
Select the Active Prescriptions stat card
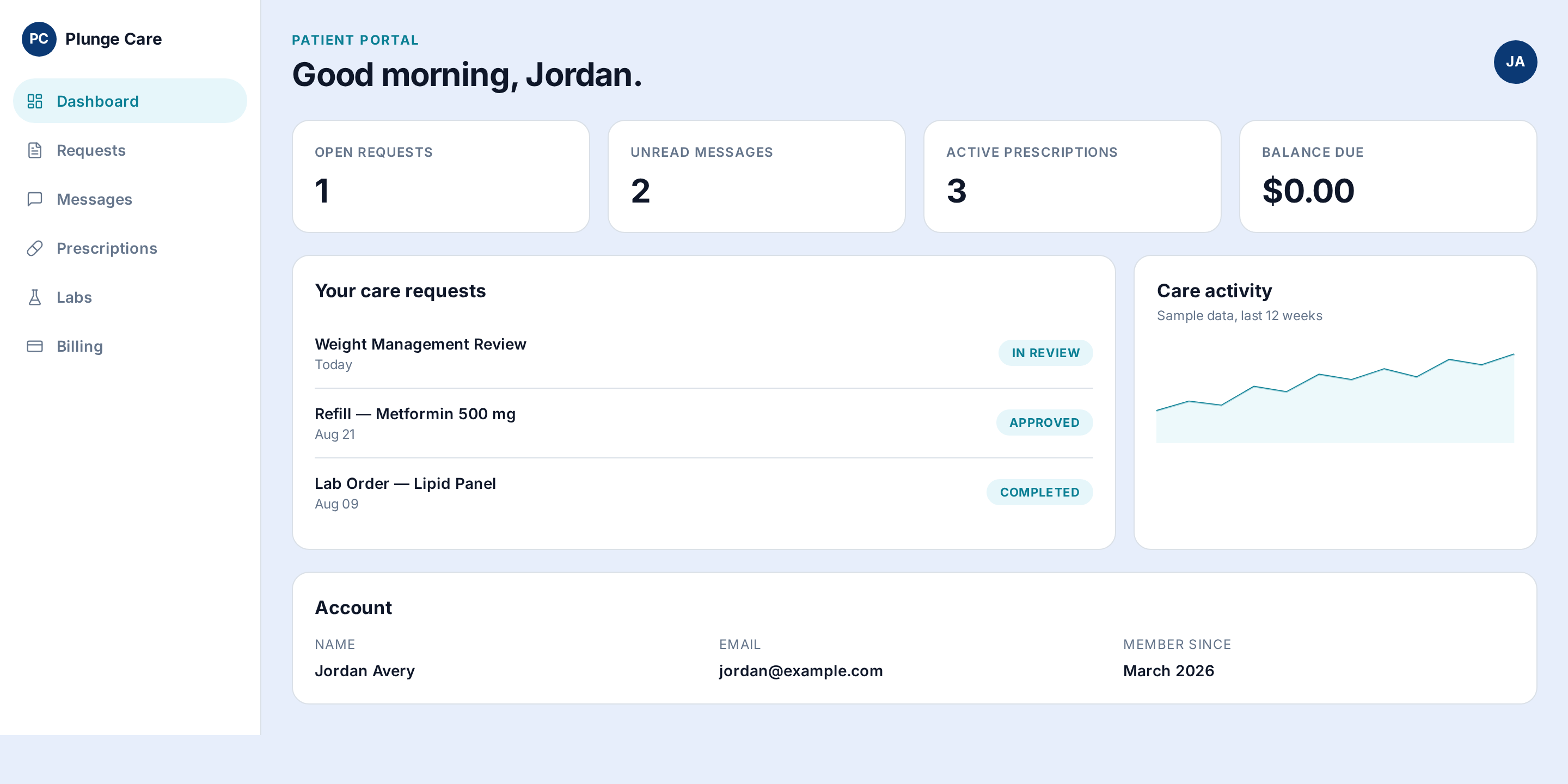pyautogui.click(x=1073, y=176)
